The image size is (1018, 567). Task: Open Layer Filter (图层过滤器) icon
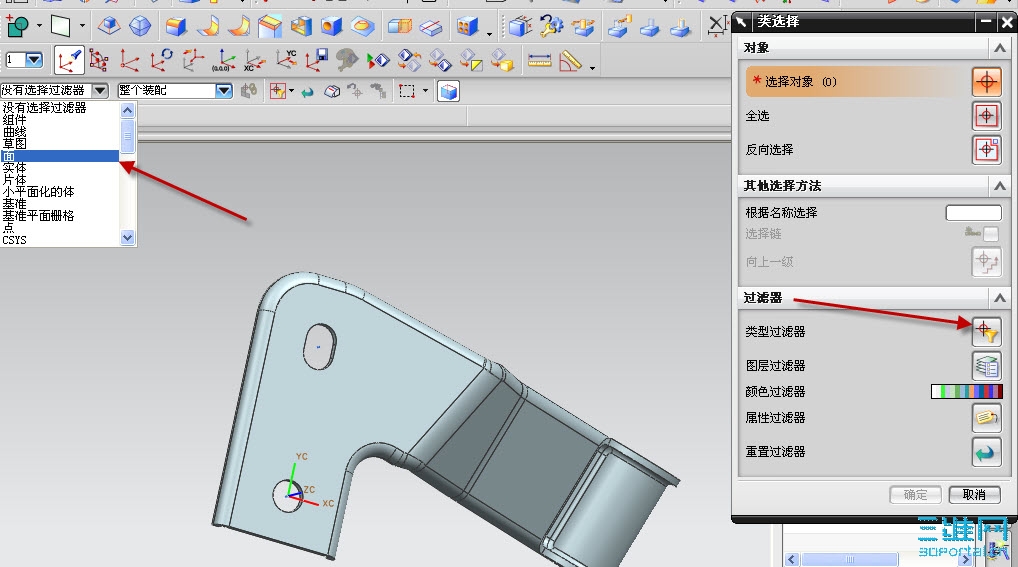tap(986, 366)
